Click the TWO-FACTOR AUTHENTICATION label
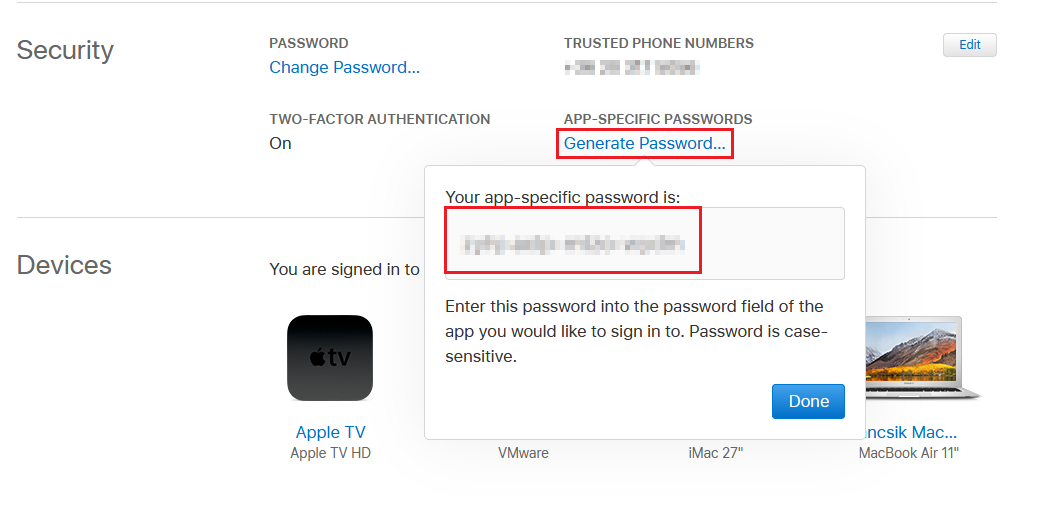Image resolution: width=1039 pixels, height=511 pixels. (x=380, y=119)
